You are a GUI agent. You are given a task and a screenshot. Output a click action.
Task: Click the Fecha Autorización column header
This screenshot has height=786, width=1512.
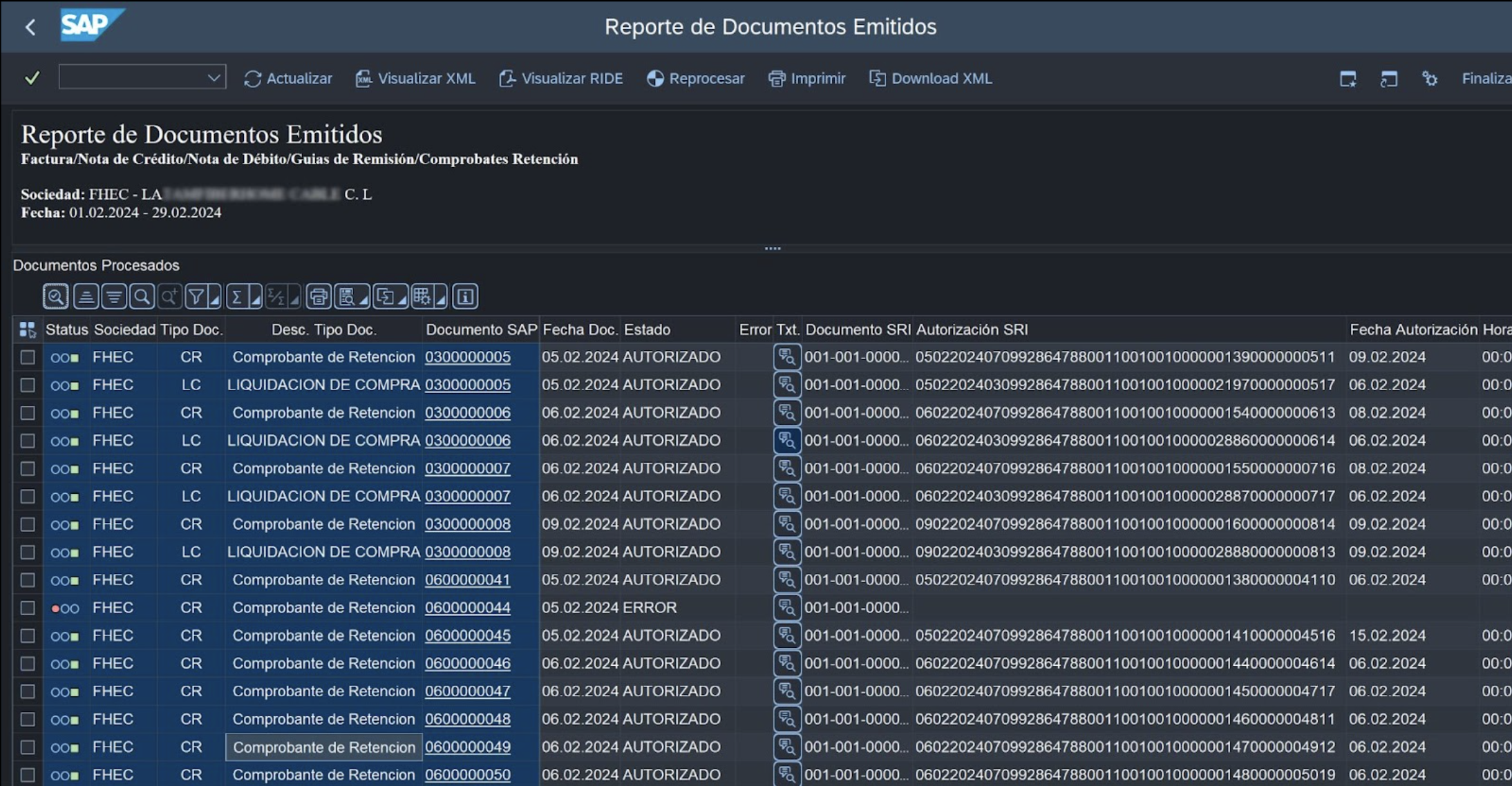point(1413,329)
